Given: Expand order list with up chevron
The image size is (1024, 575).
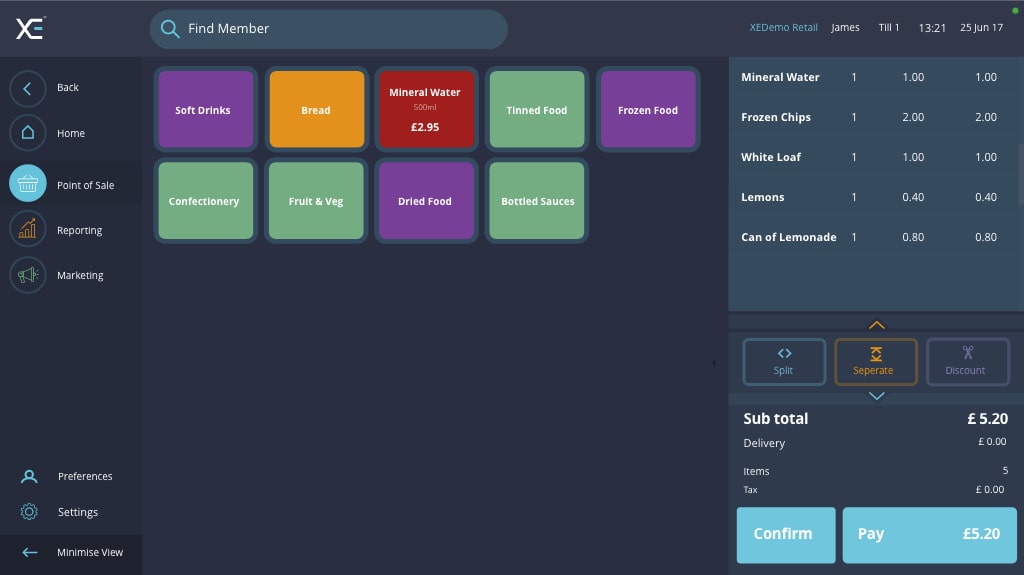Looking at the screenshot, I should (877, 325).
